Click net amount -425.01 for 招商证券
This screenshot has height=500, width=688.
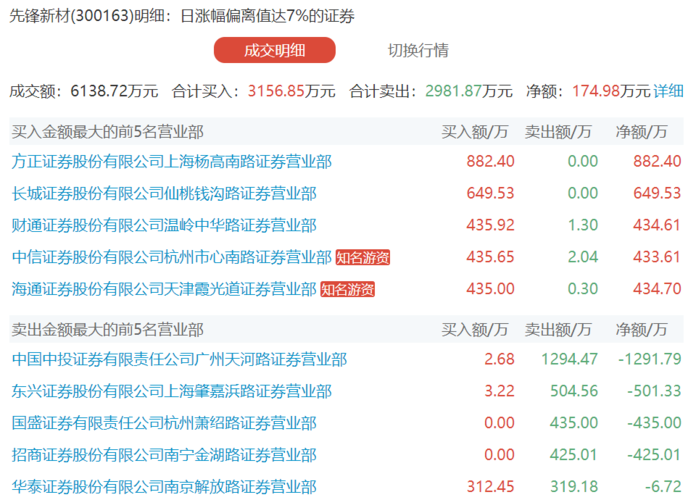coord(654,455)
